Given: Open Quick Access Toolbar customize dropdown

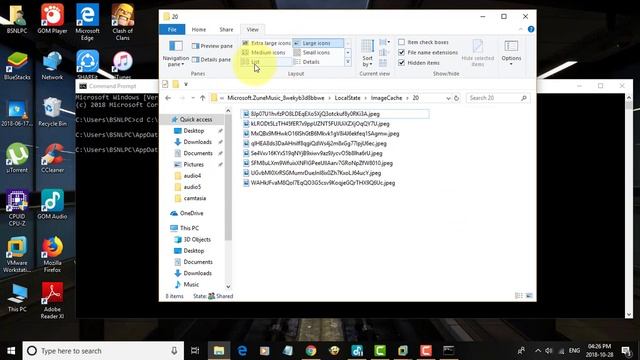Looking at the screenshot, I should 186,84.
